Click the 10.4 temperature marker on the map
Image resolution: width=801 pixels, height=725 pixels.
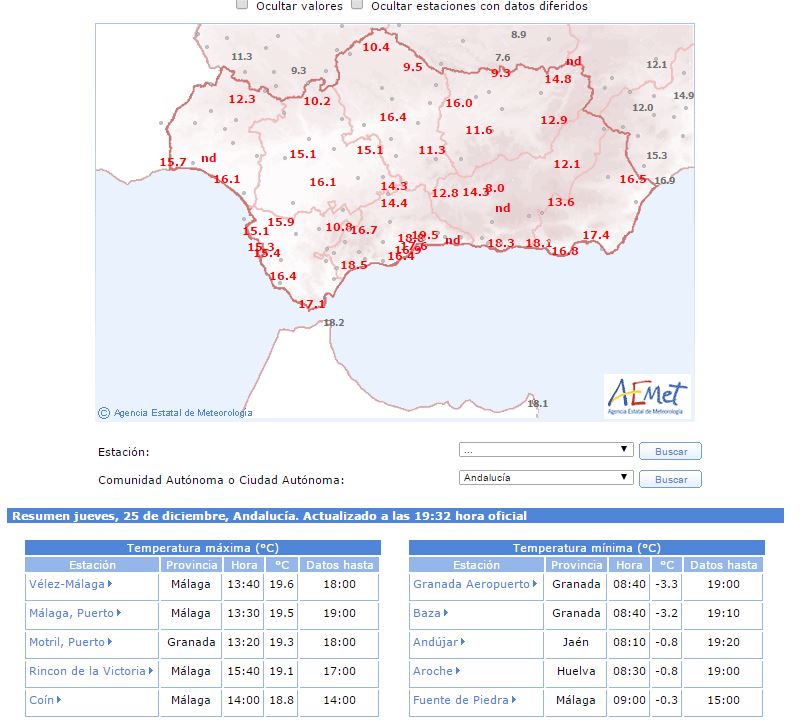point(376,47)
